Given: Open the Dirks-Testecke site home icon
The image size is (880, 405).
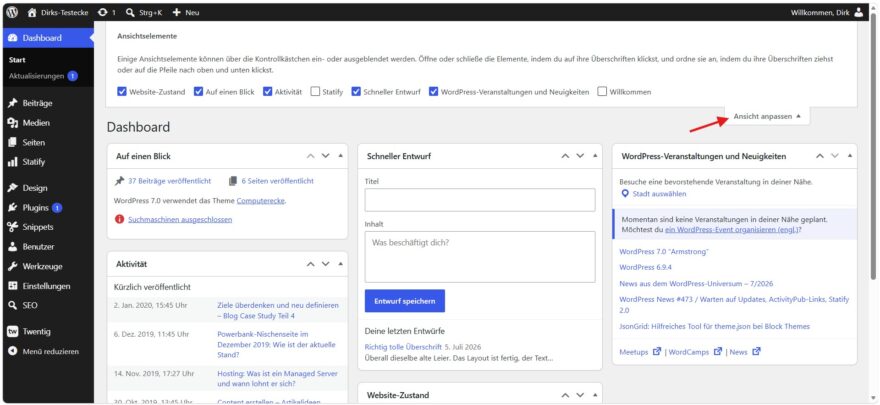Looking at the screenshot, I should point(32,12).
